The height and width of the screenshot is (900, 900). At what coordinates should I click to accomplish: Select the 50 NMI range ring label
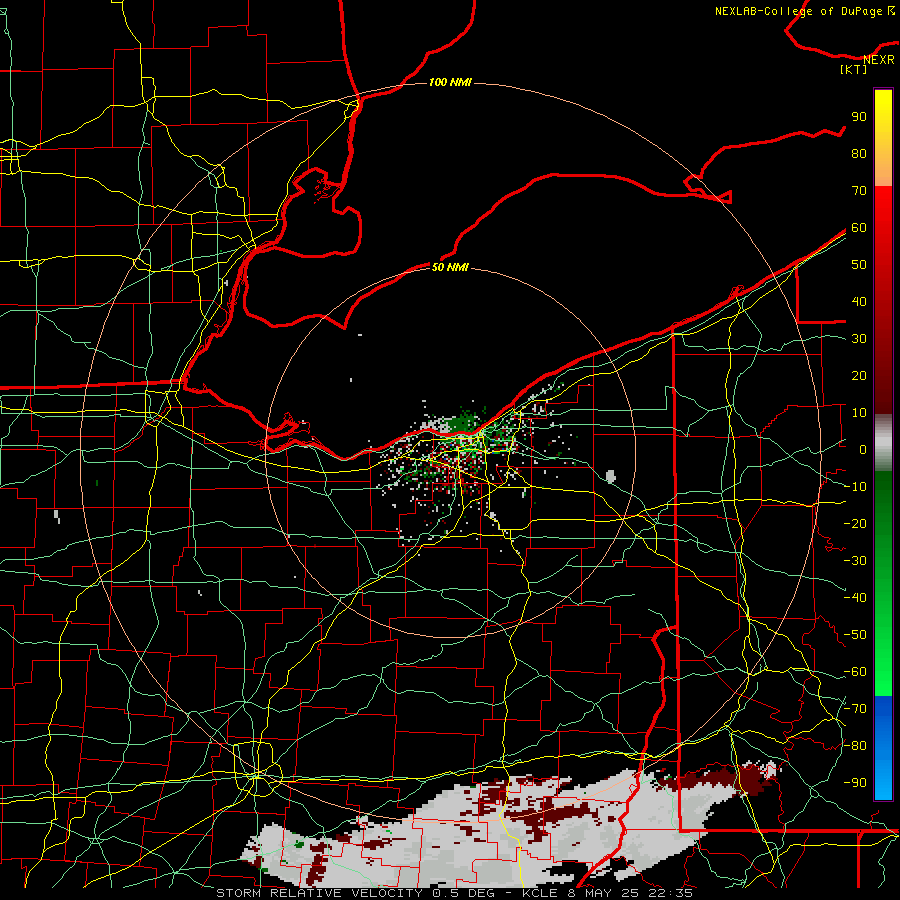coord(450,267)
